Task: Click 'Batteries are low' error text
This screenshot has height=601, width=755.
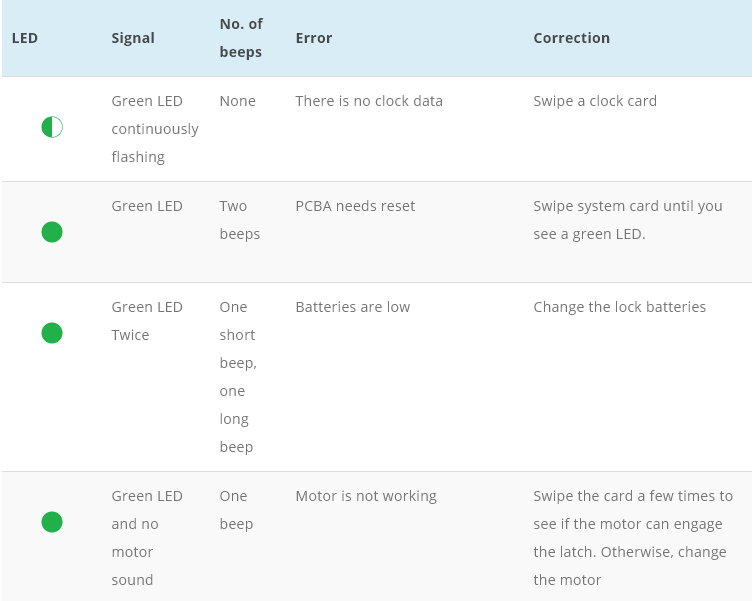Action: point(353,307)
